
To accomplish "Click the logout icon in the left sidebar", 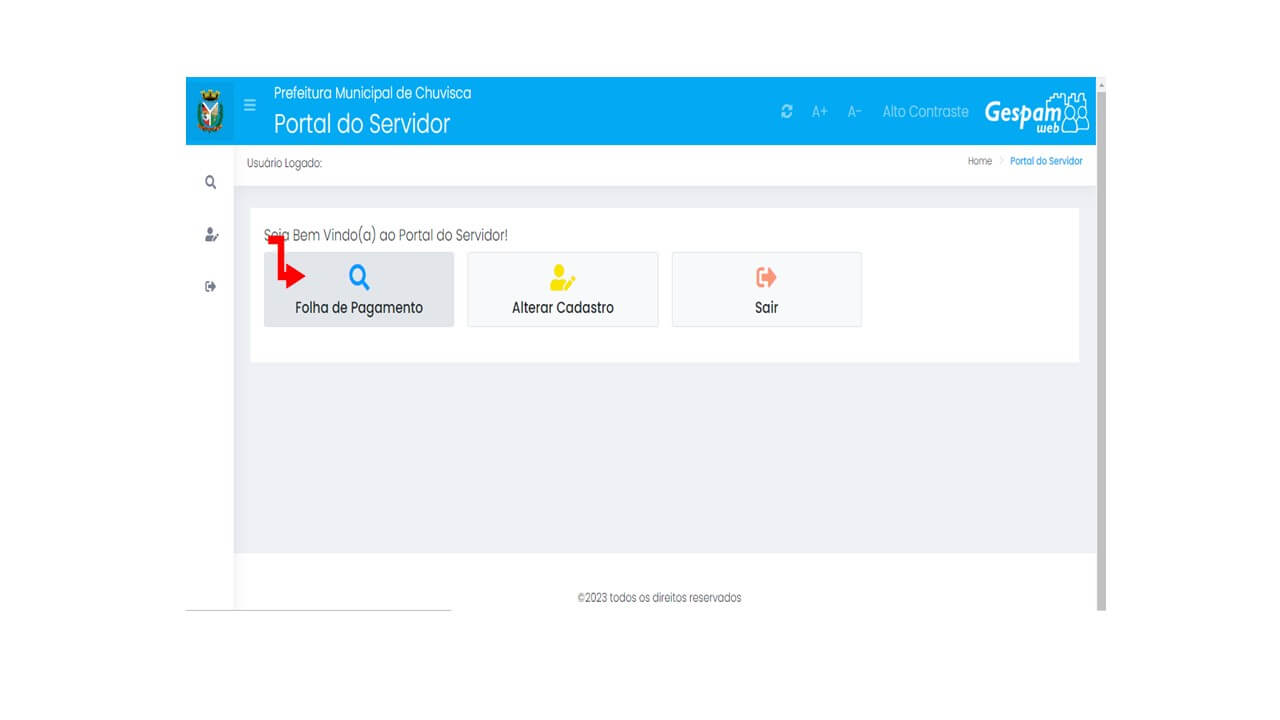I will [x=210, y=287].
